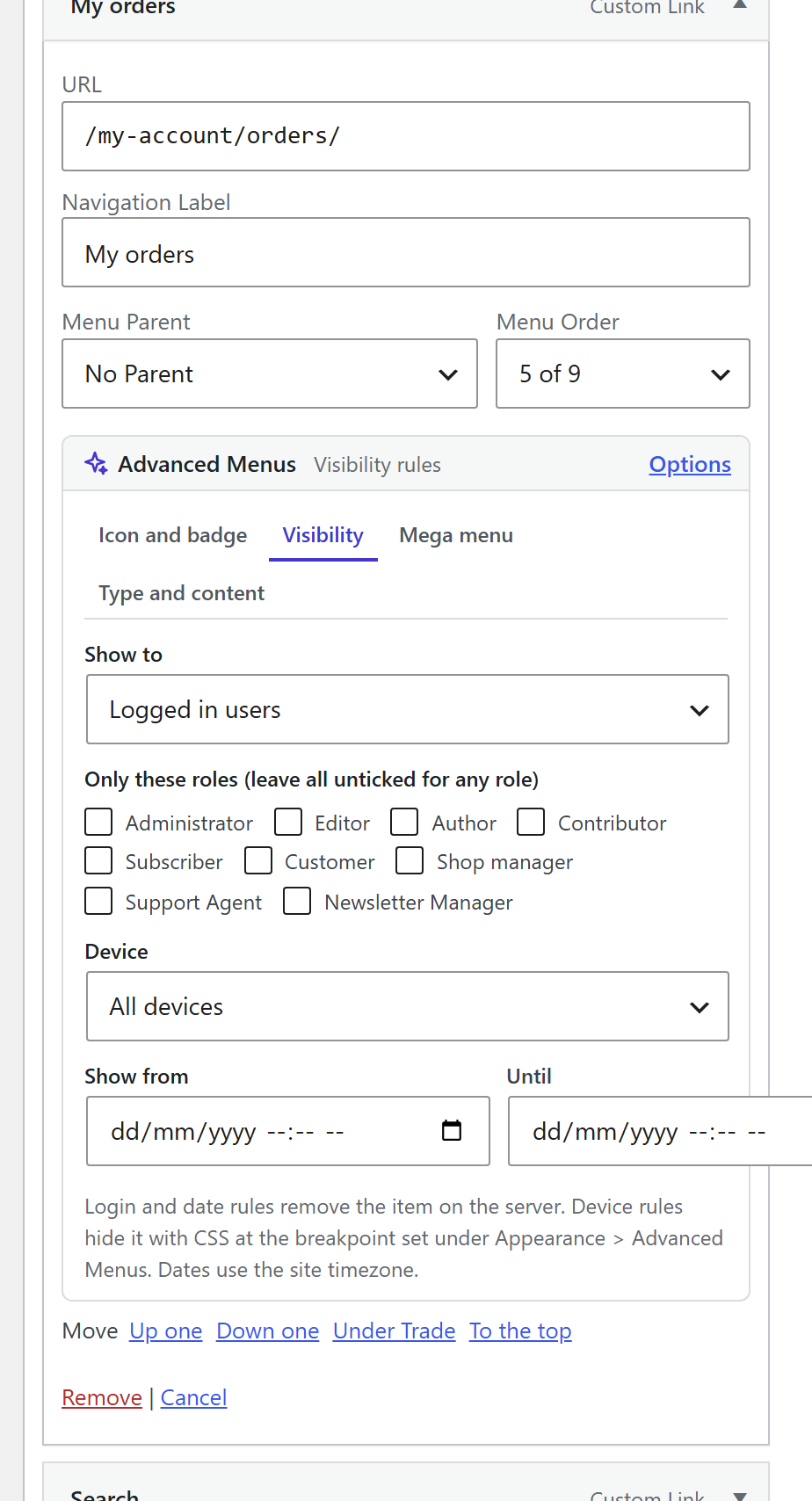Click into the Navigation Label field
The width and height of the screenshot is (812, 1501).
click(x=406, y=252)
